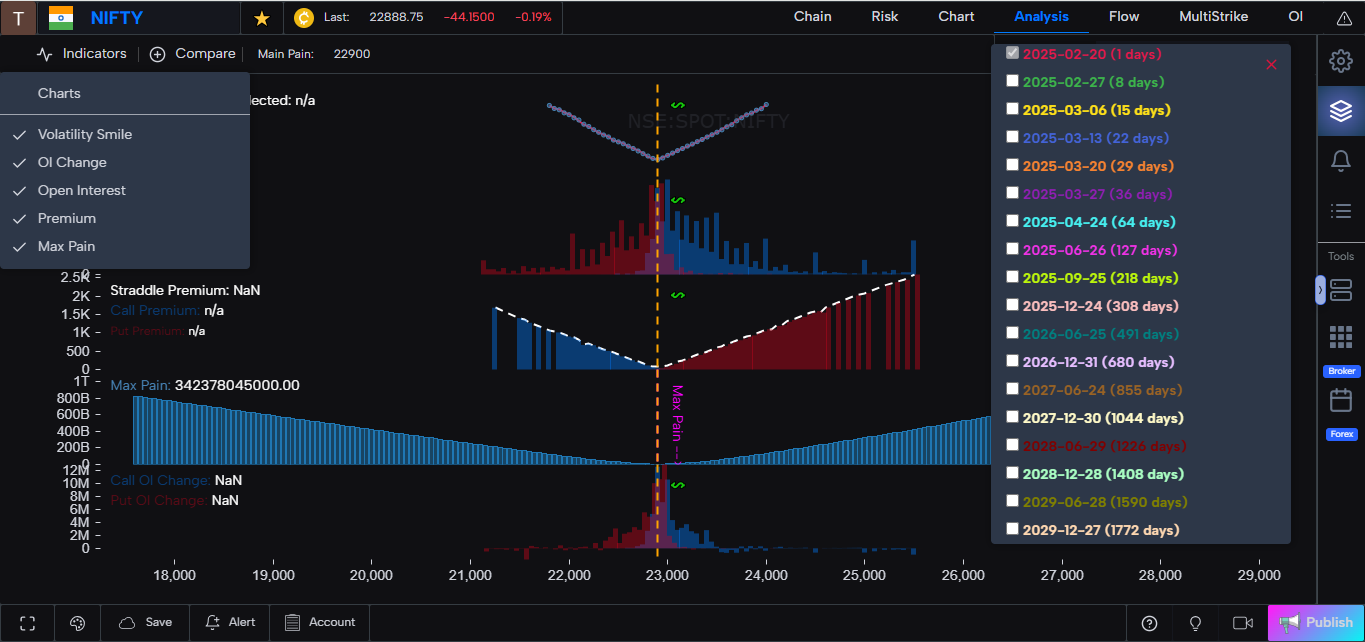Uncheck the 2025-02-20 expiry checkbox

[1012, 53]
